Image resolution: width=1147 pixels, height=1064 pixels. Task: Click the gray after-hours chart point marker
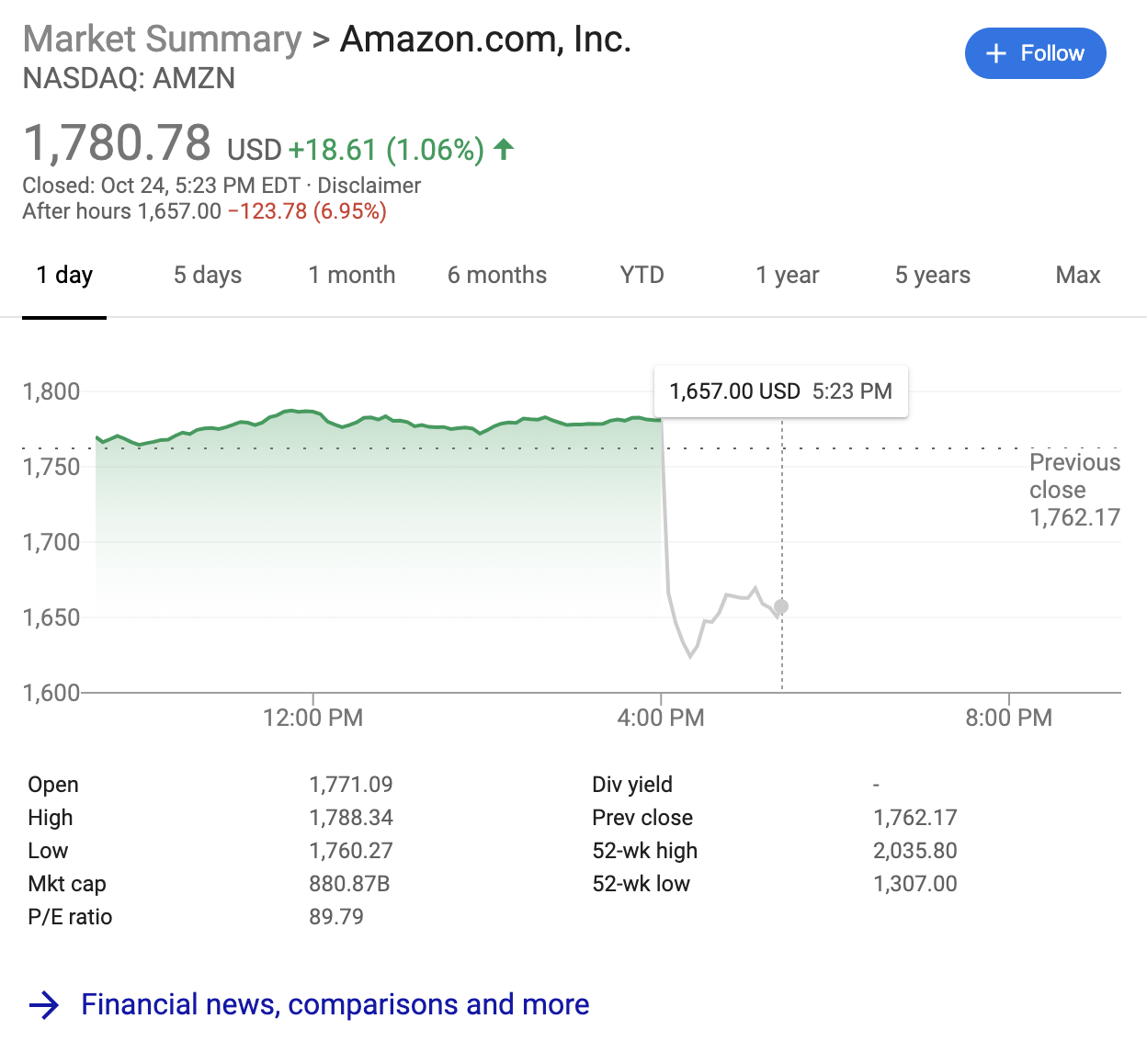pos(781,606)
